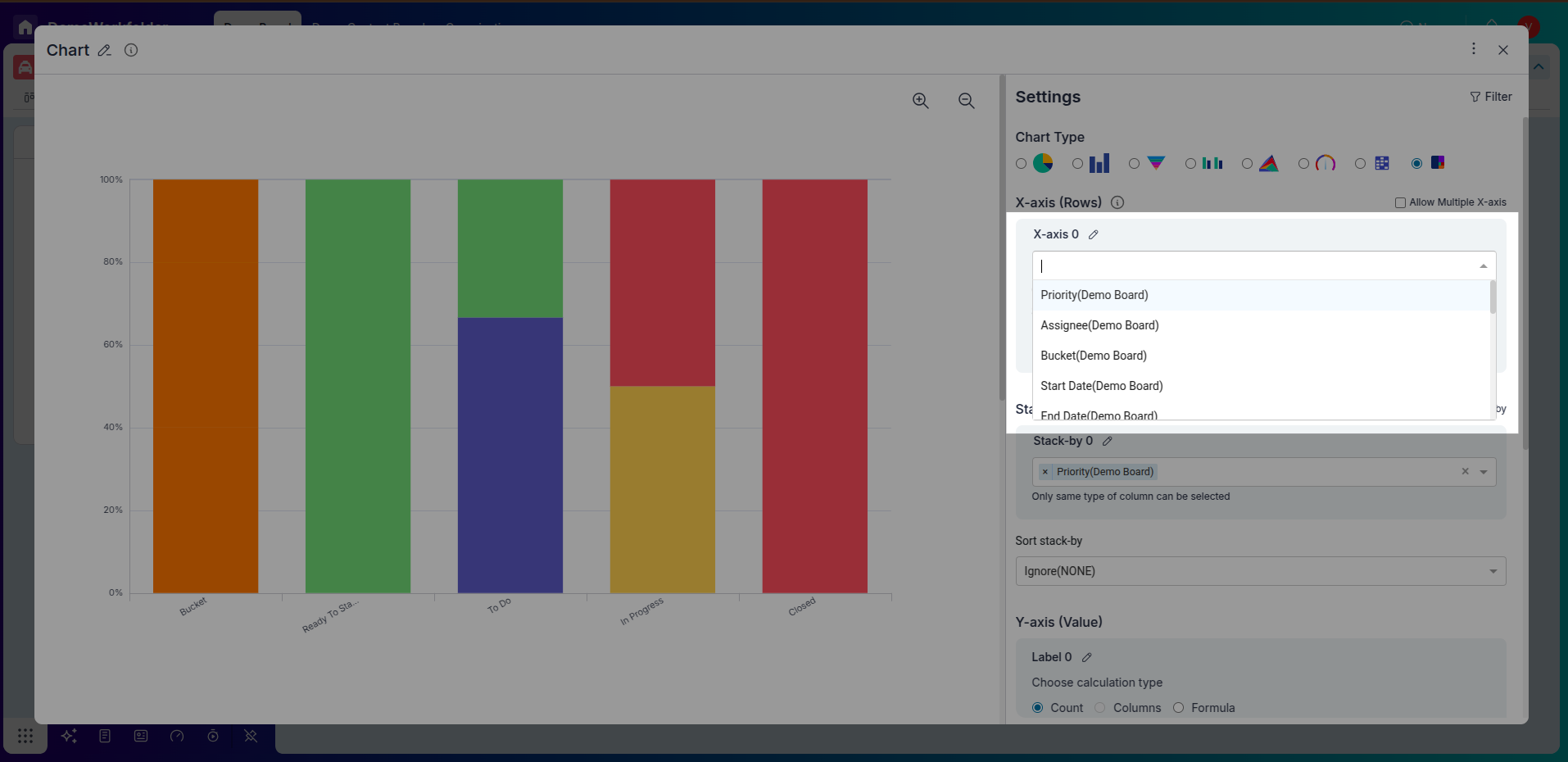Click the red Closed bar in the chart
The image size is (1568, 762).
tap(815, 386)
